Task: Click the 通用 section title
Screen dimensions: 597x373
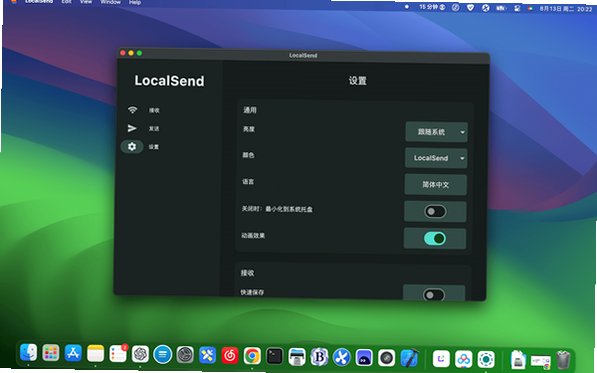Action: tap(250, 110)
